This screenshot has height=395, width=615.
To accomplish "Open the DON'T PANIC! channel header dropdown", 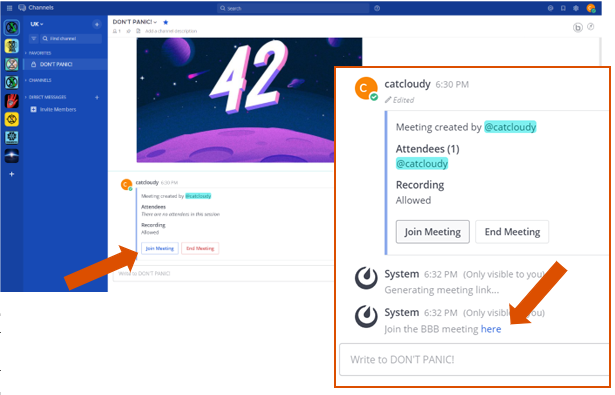I will pyautogui.click(x=135, y=22).
